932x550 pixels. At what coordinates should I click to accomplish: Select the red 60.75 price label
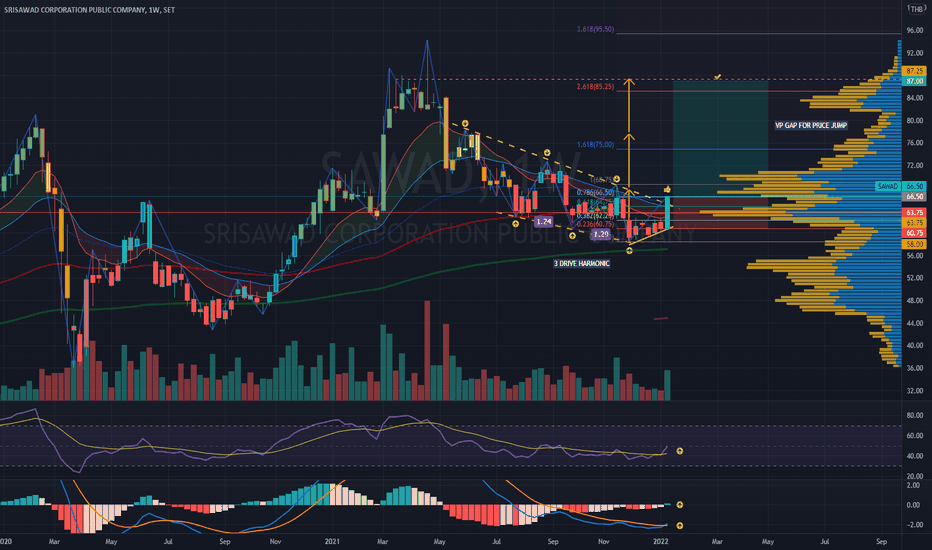914,233
